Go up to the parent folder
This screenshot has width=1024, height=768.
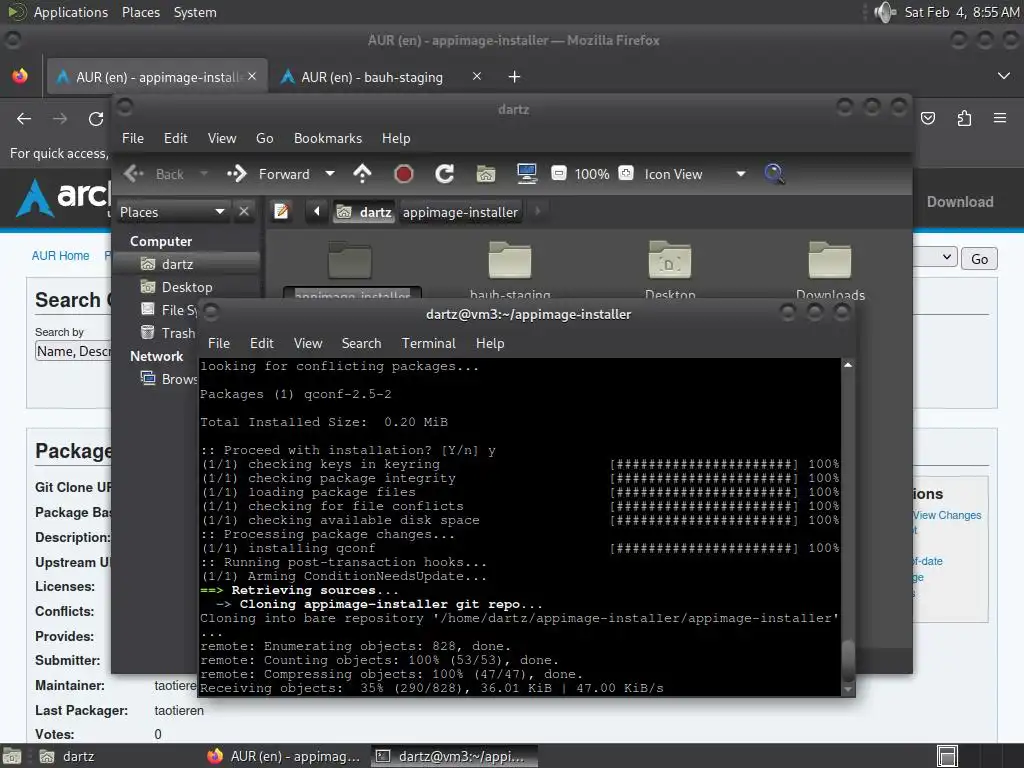[362, 174]
